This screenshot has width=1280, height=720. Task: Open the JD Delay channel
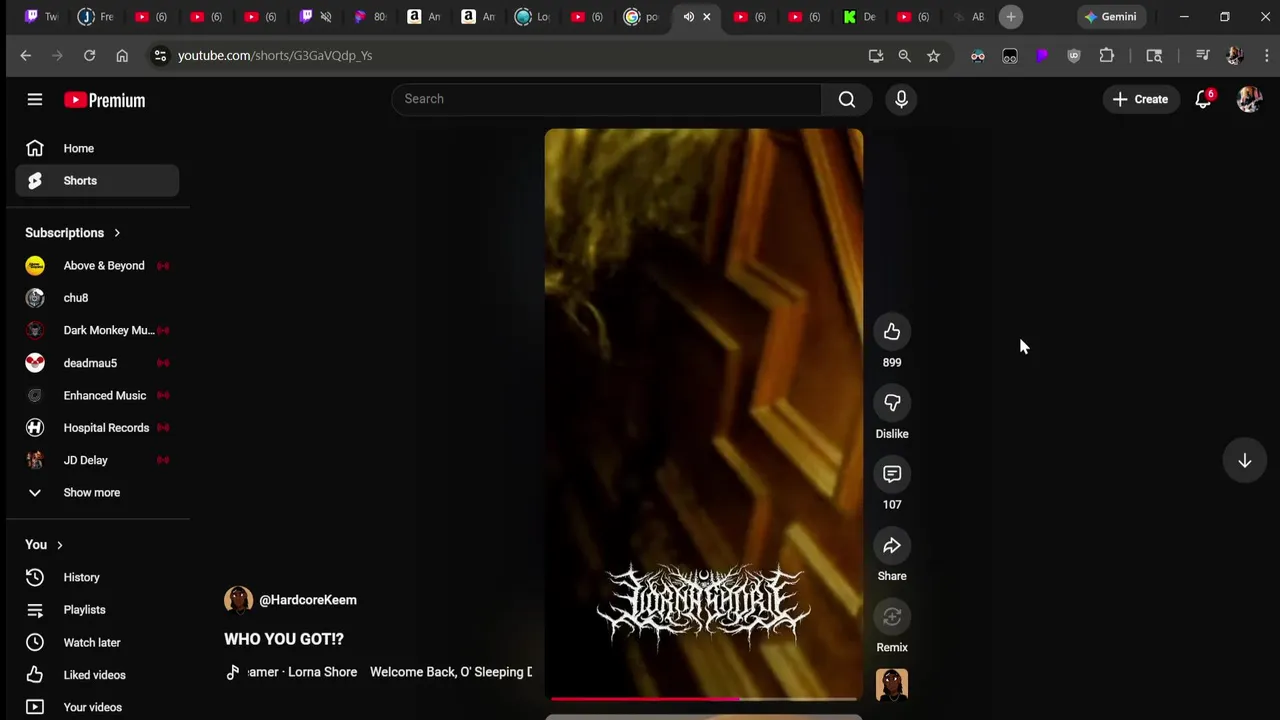coord(98,460)
